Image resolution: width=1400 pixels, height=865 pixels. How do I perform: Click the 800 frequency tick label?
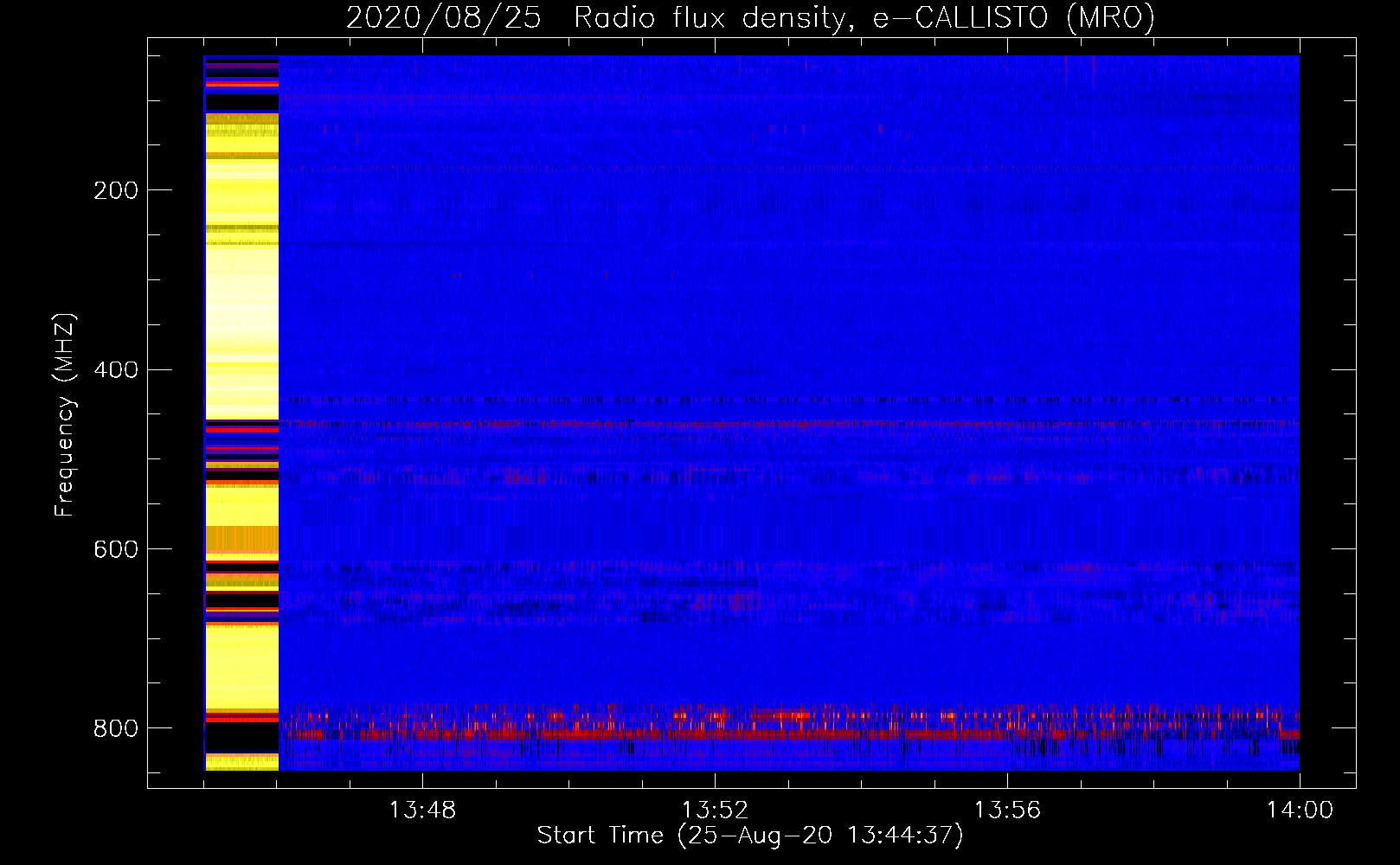pyautogui.click(x=116, y=728)
